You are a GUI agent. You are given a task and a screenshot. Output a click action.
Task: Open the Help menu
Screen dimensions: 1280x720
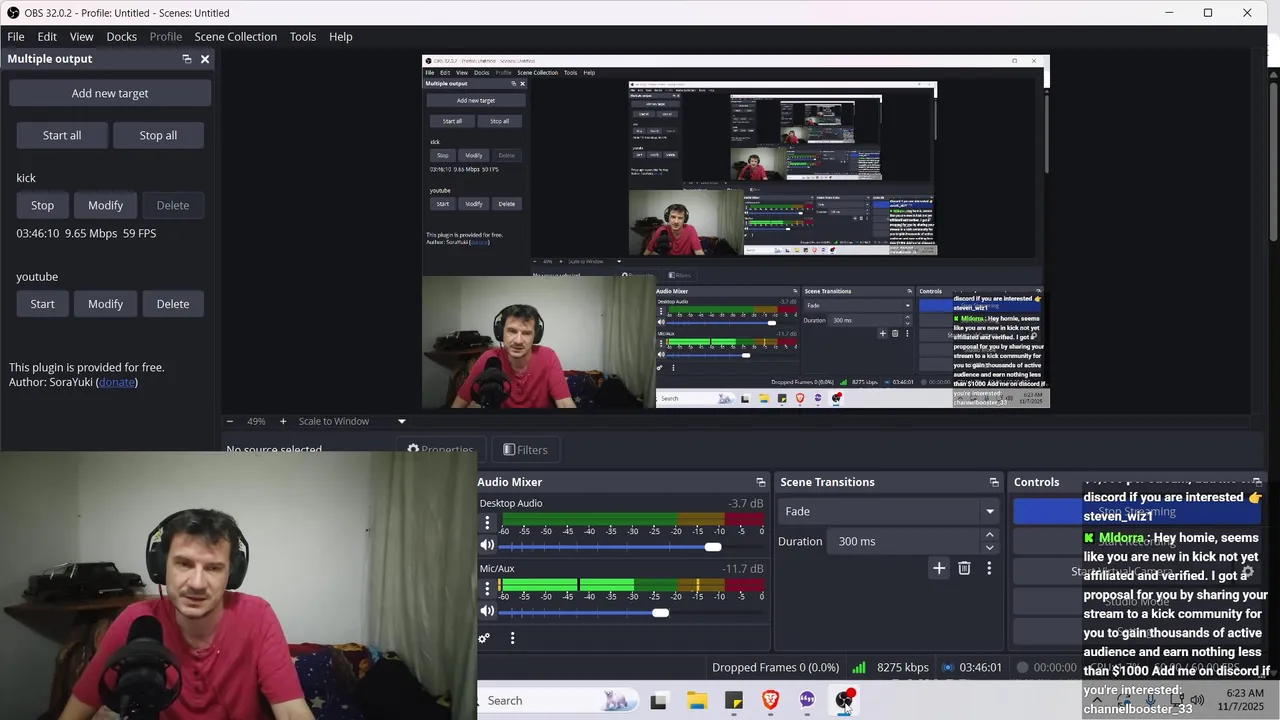[x=341, y=37]
